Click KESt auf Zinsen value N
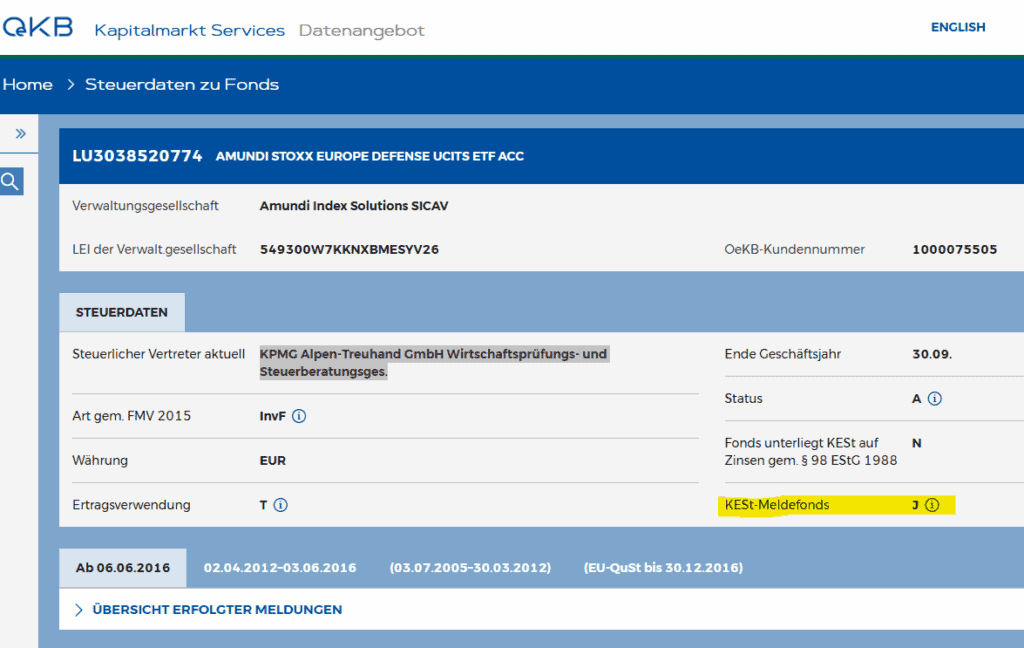 pyautogui.click(x=917, y=443)
